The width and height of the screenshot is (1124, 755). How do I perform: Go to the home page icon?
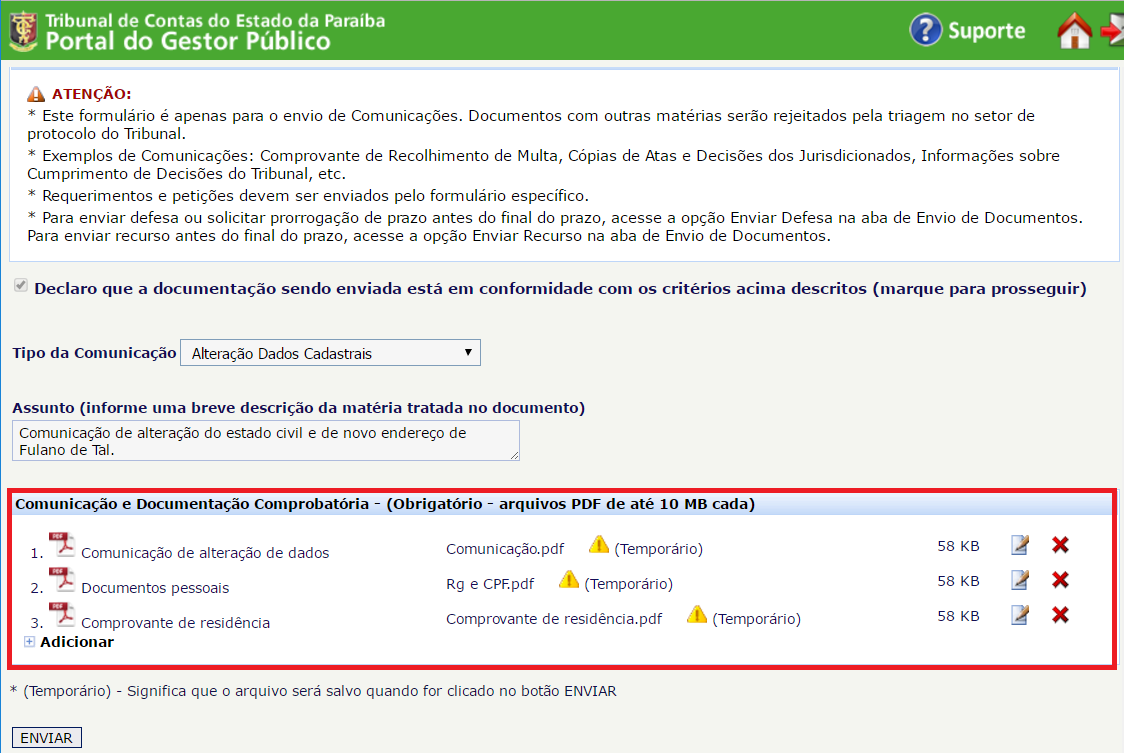click(1074, 31)
